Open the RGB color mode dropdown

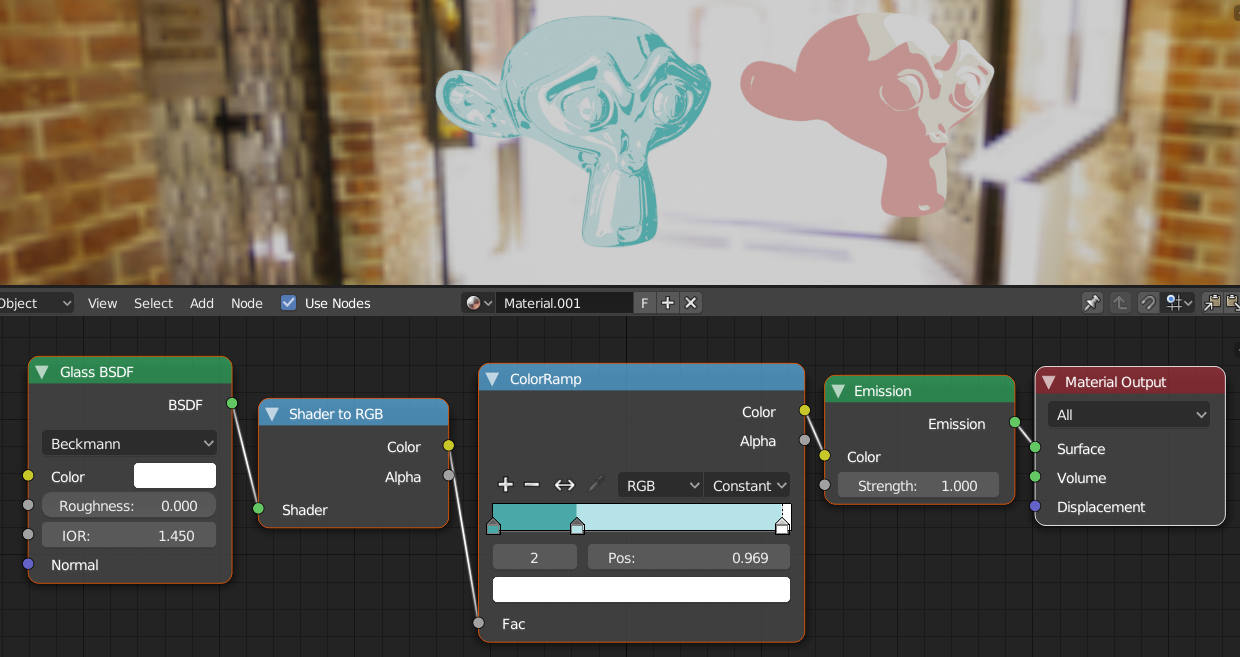[x=661, y=485]
